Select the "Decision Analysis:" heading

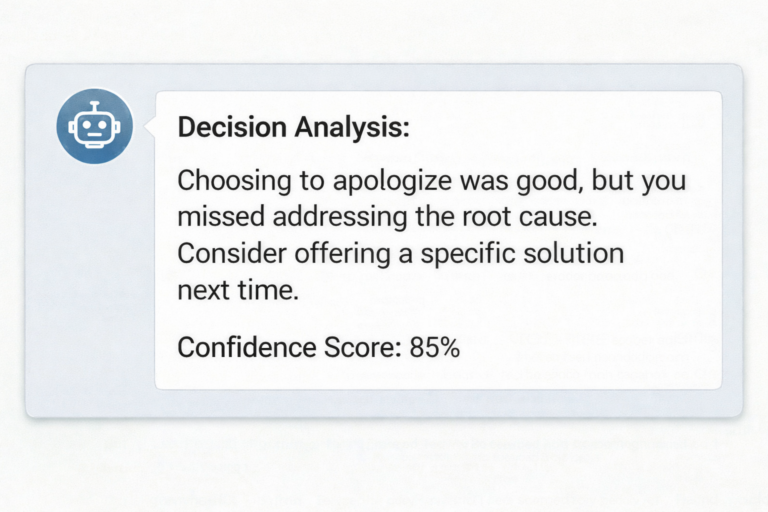pyautogui.click(x=293, y=128)
